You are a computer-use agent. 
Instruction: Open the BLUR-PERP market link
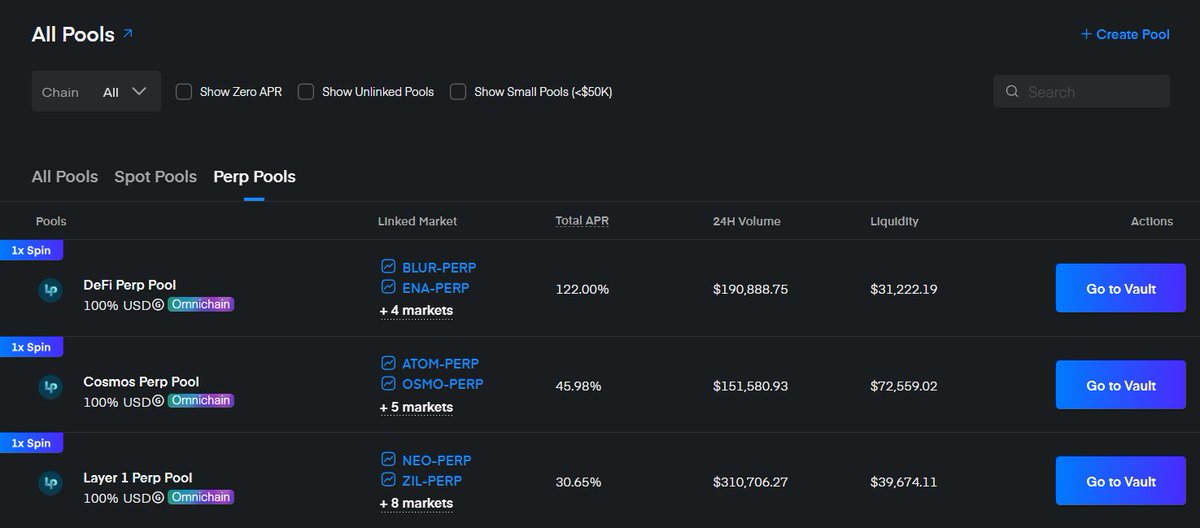pyautogui.click(x=439, y=267)
